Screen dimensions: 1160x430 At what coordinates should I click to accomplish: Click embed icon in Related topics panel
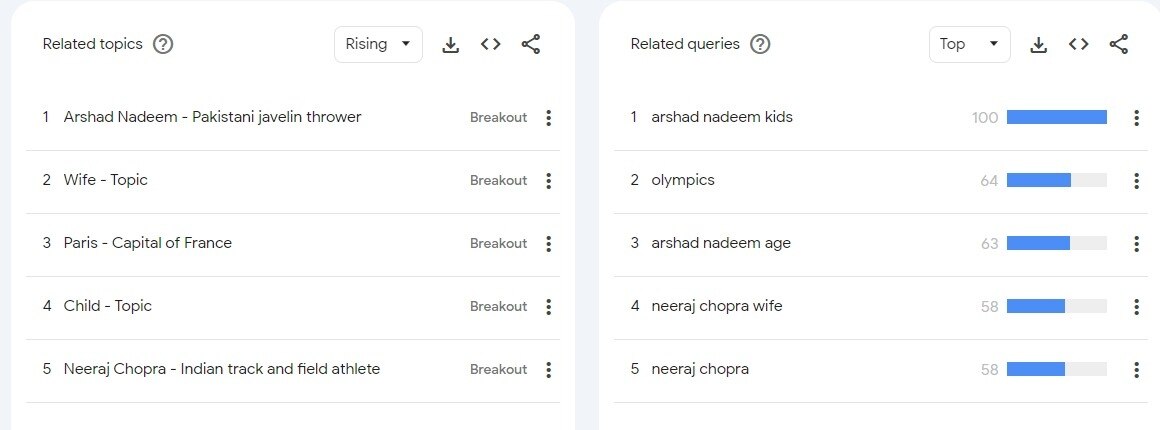[490, 44]
